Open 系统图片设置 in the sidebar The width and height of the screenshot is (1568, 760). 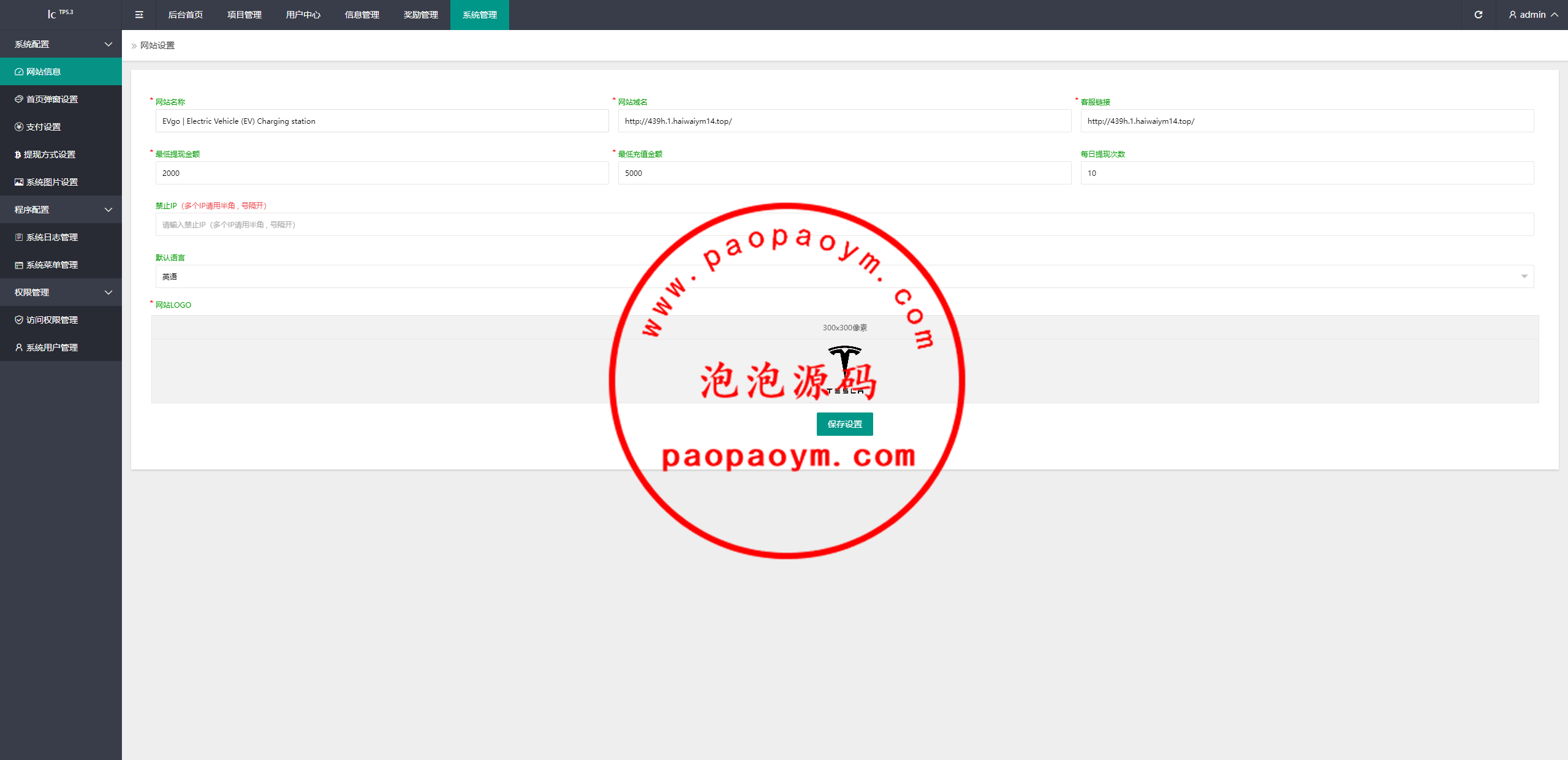point(61,182)
